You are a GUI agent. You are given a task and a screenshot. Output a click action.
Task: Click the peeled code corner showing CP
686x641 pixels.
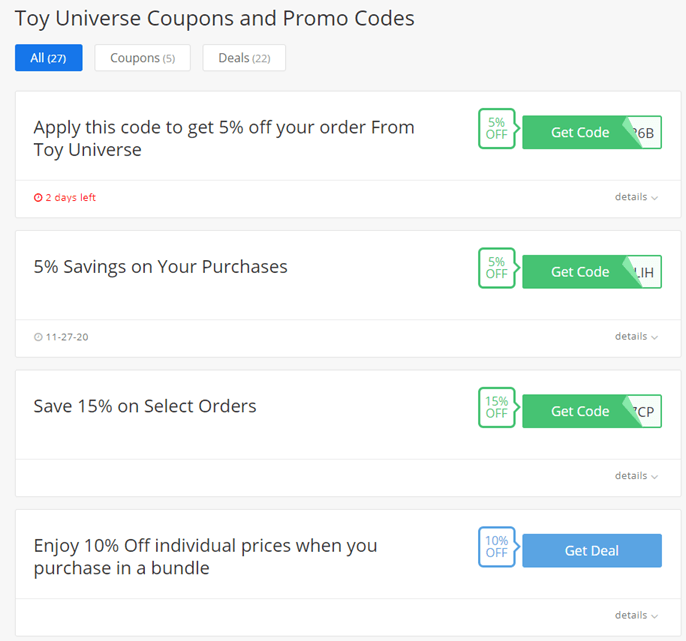[x=643, y=411]
